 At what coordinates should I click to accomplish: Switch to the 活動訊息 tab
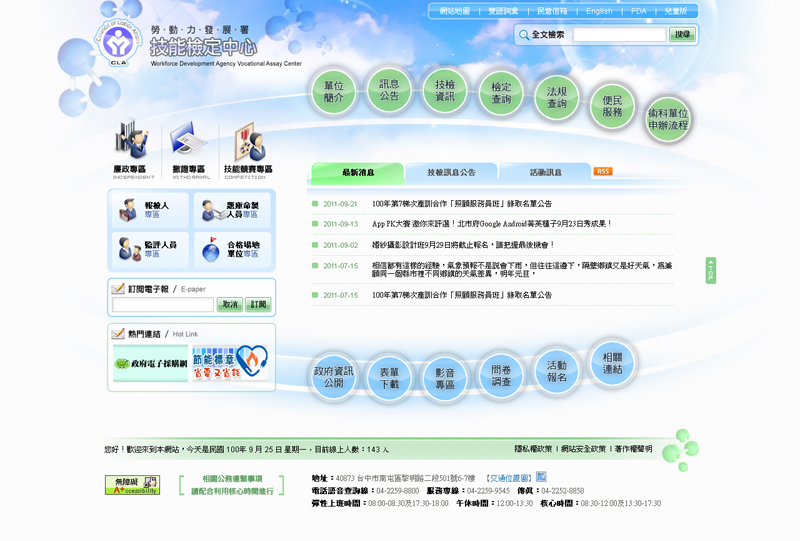[545, 173]
